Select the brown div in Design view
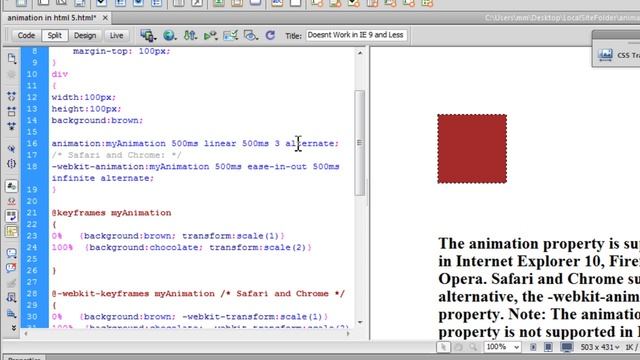Screen dimensions: 640x360 [472, 149]
